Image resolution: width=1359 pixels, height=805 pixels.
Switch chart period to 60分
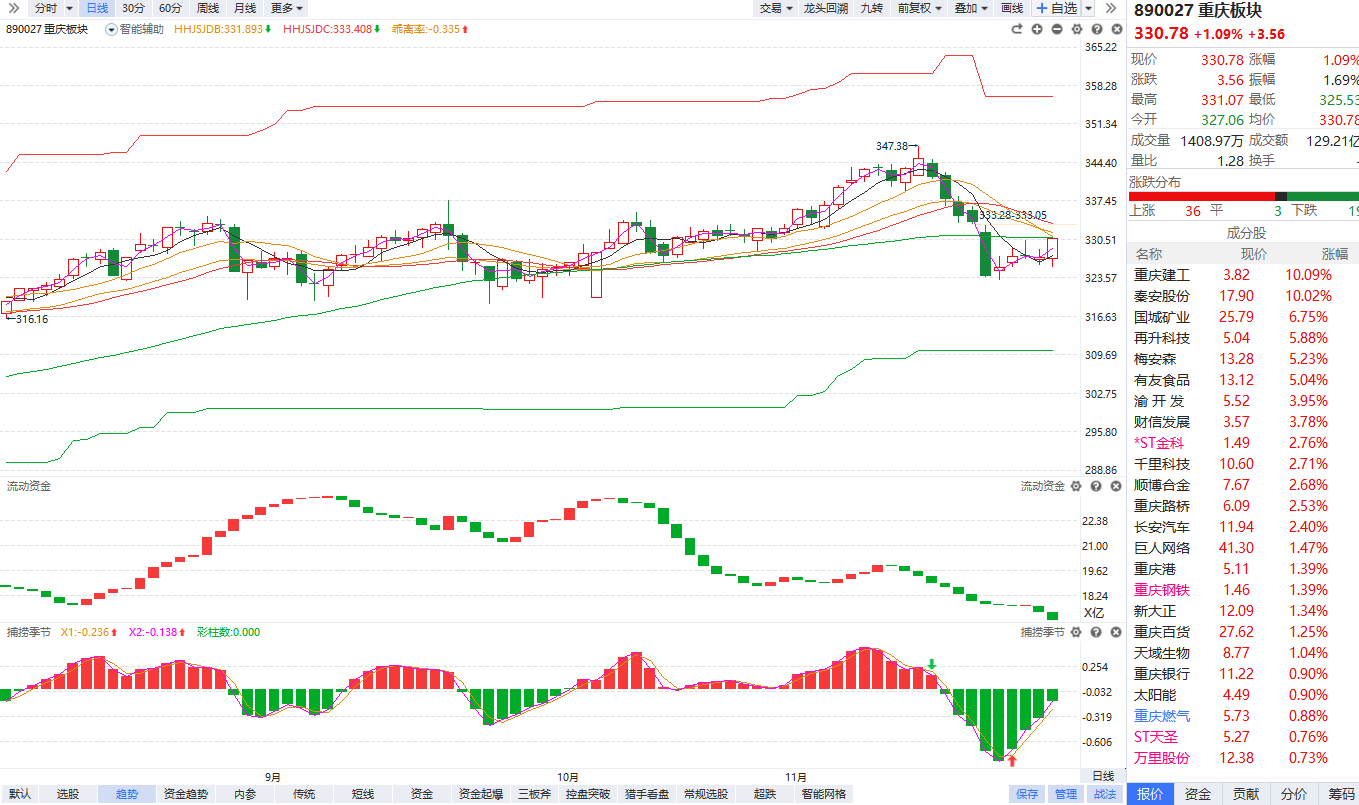click(170, 8)
